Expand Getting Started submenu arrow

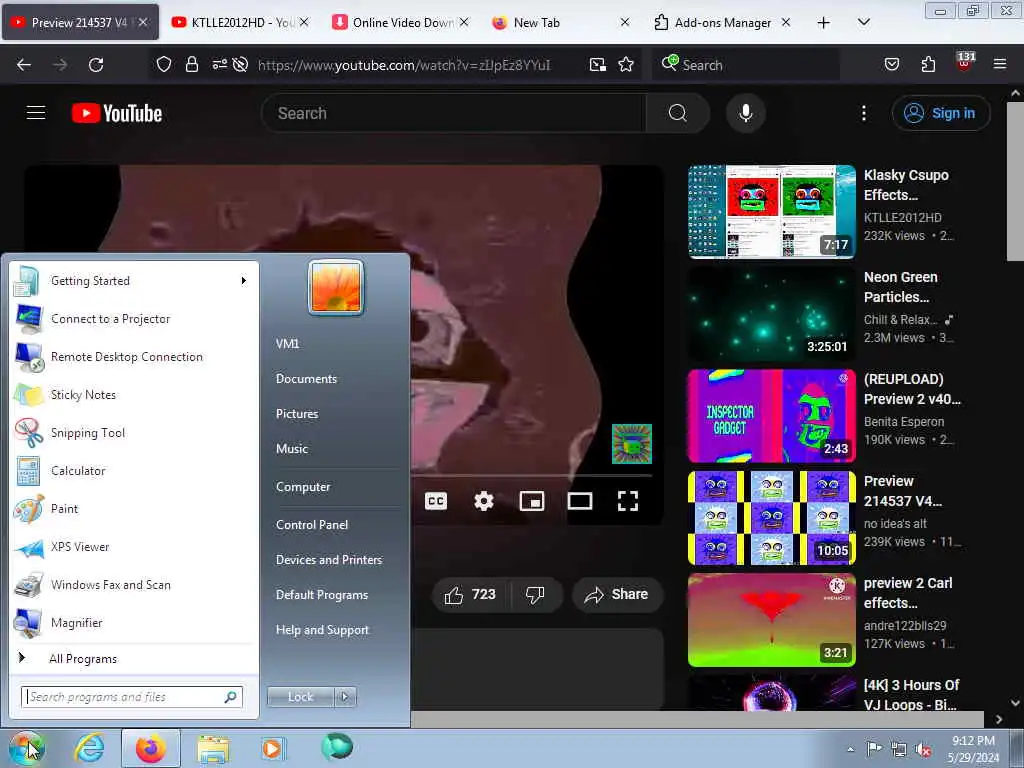coord(244,281)
